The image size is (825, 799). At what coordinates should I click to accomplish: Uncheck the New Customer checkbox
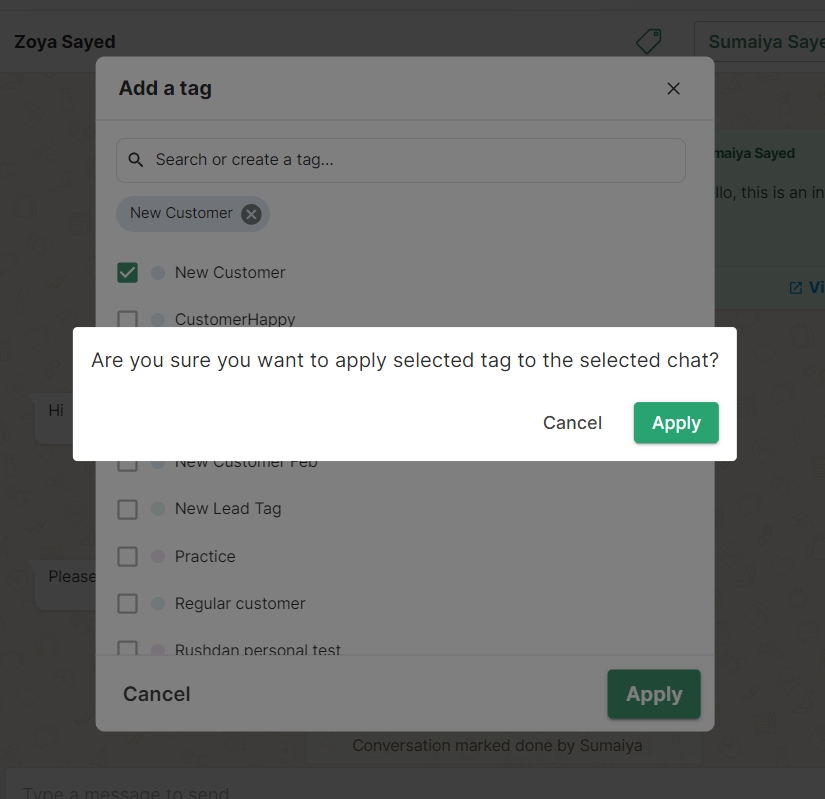click(127, 273)
